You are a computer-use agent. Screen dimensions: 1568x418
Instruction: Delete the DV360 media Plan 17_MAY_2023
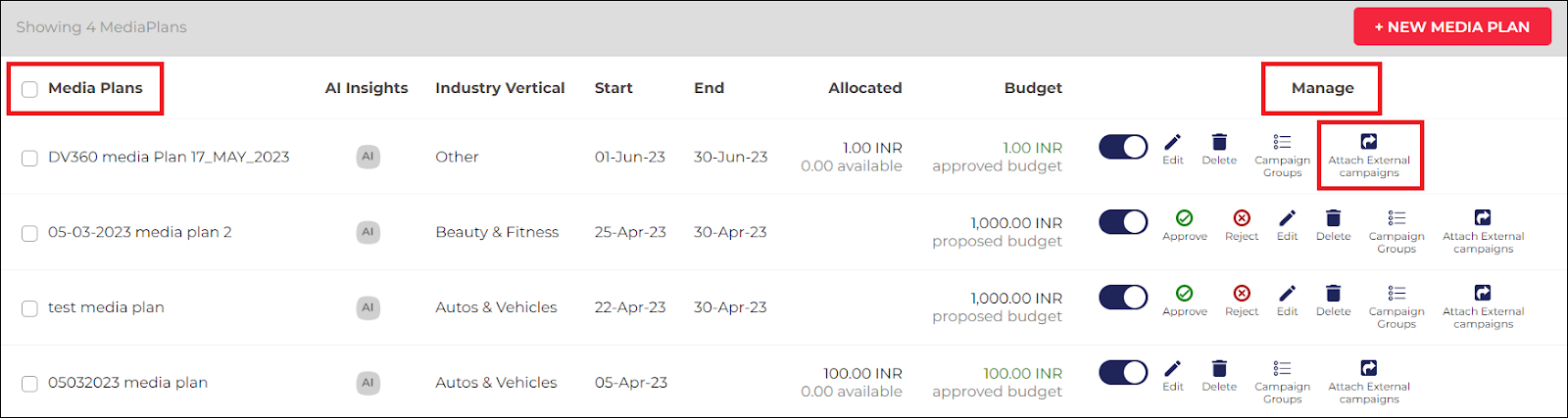pyautogui.click(x=1219, y=149)
